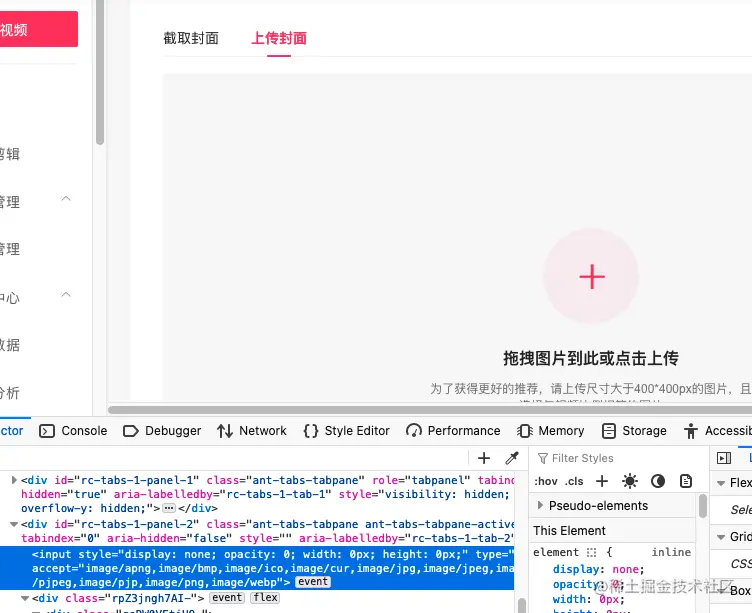Click the 拖拽图片到此或点击上传 text

click(591, 358)
